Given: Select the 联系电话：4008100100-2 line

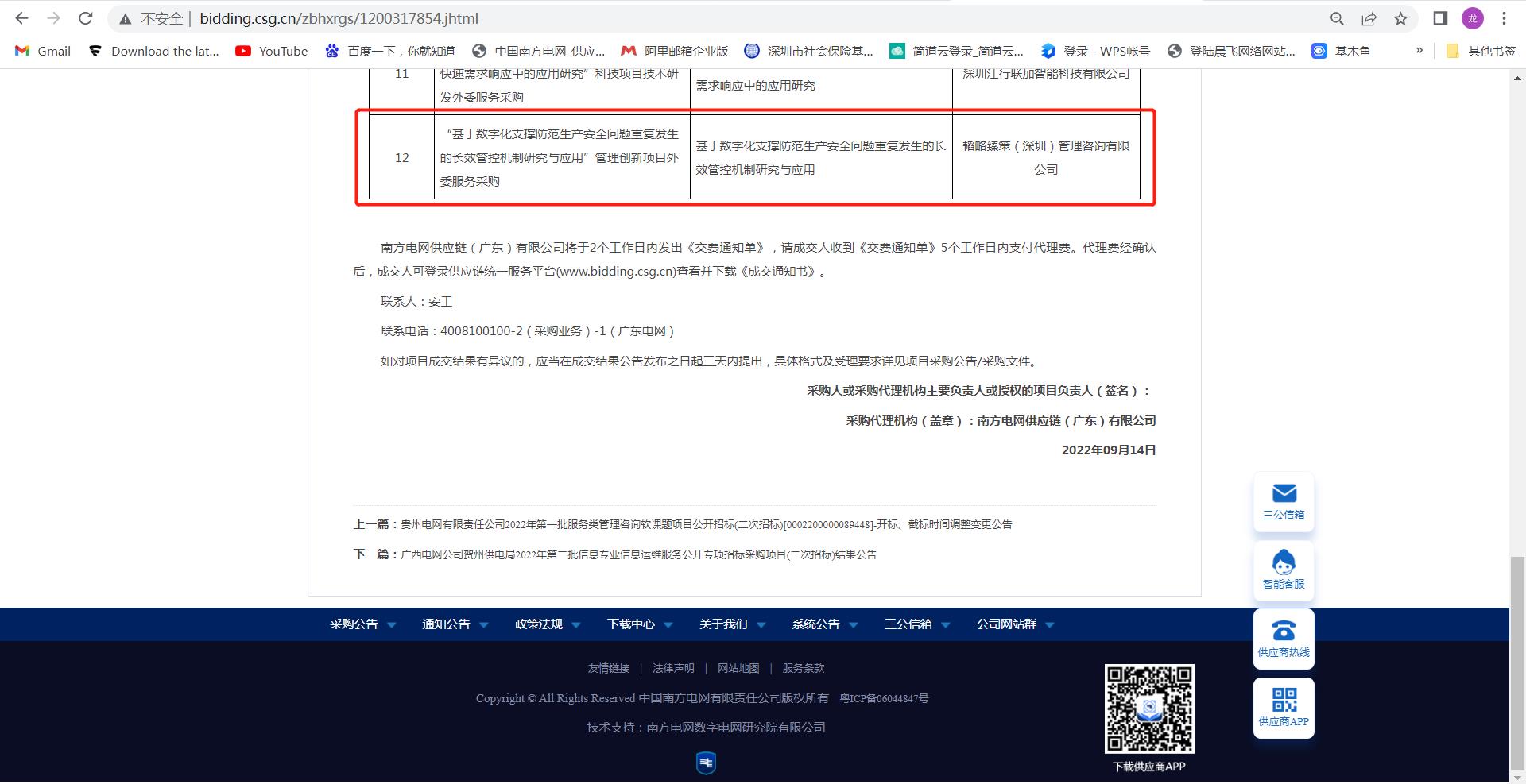Looking at the screenshot, I should click(x=528, y=331).
